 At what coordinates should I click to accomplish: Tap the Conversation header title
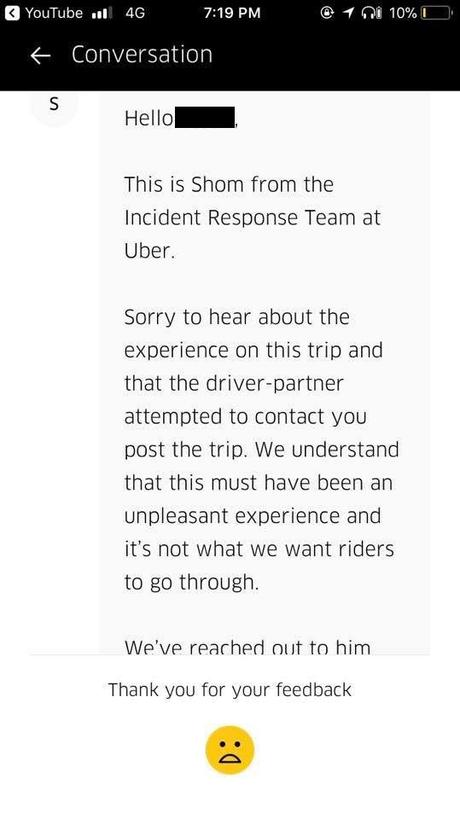click(x=142, y=55)
